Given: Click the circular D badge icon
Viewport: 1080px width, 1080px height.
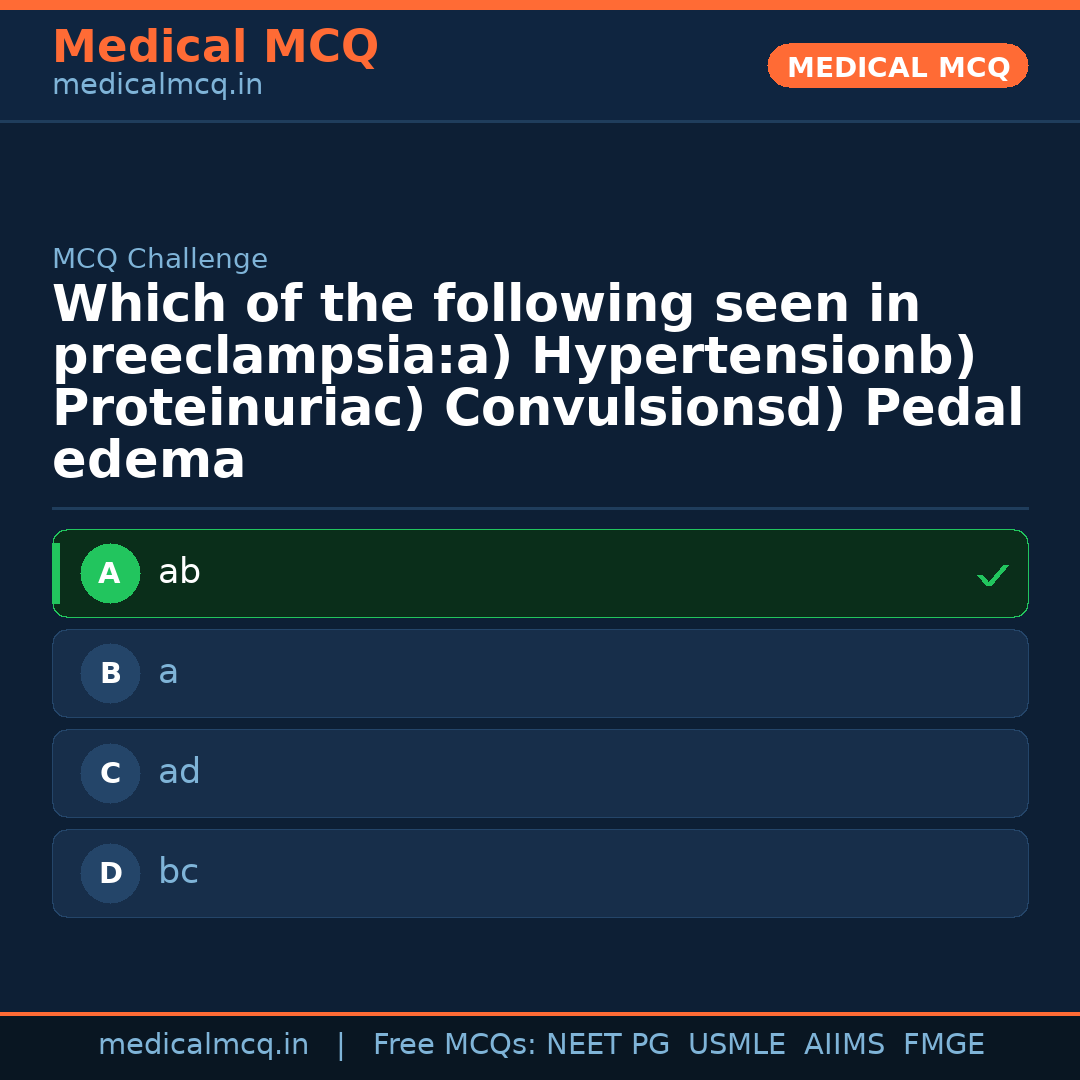Looking at the screenshot, I should coord(110,872).
